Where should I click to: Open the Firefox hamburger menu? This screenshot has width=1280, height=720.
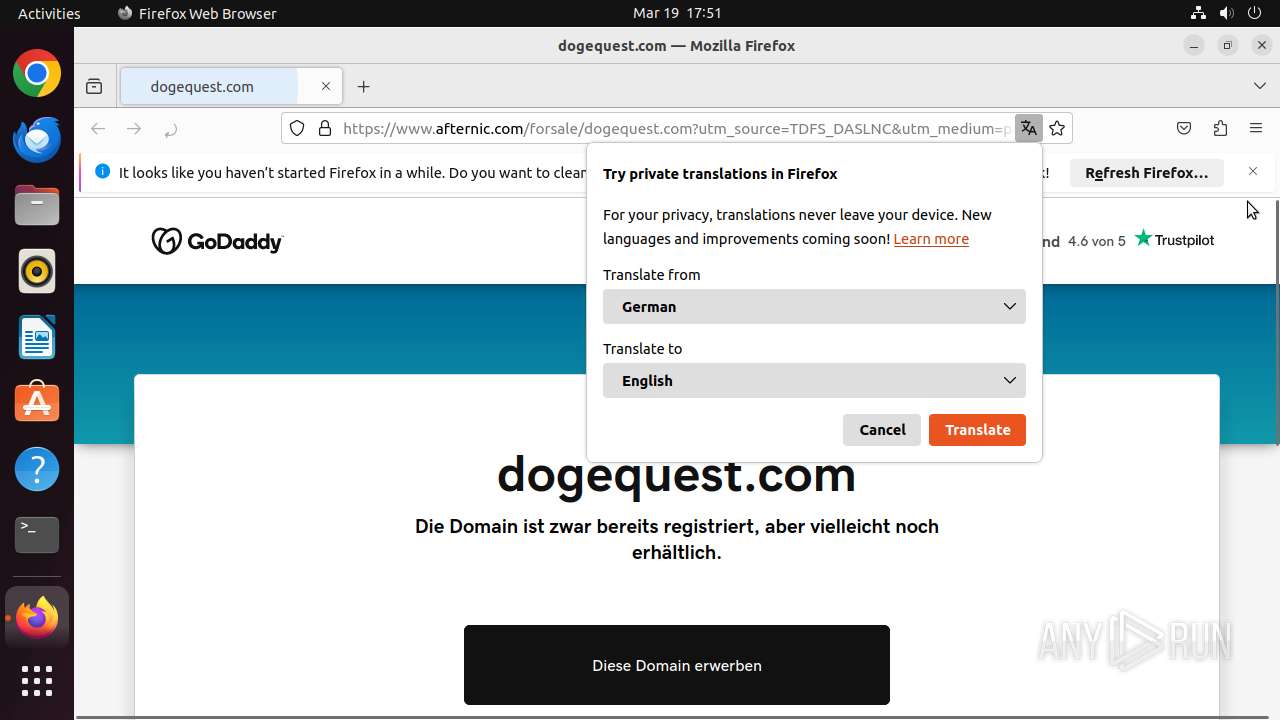[x=1256, y=128]
